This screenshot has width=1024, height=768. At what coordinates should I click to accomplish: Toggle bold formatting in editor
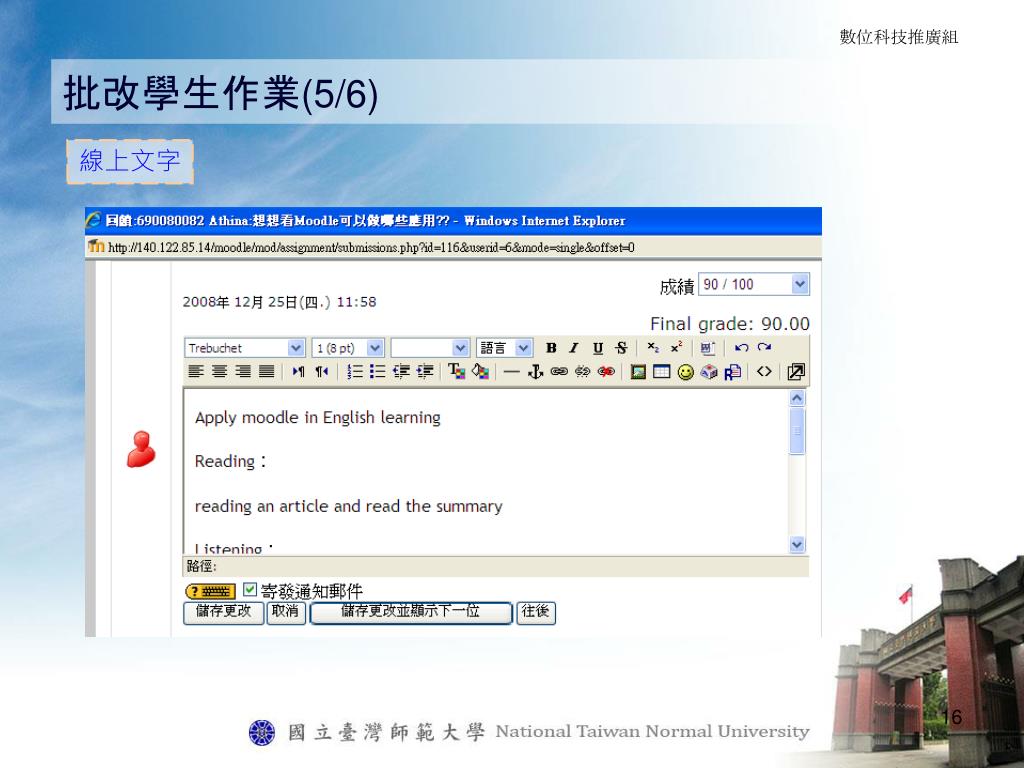[x=551, y=348]
